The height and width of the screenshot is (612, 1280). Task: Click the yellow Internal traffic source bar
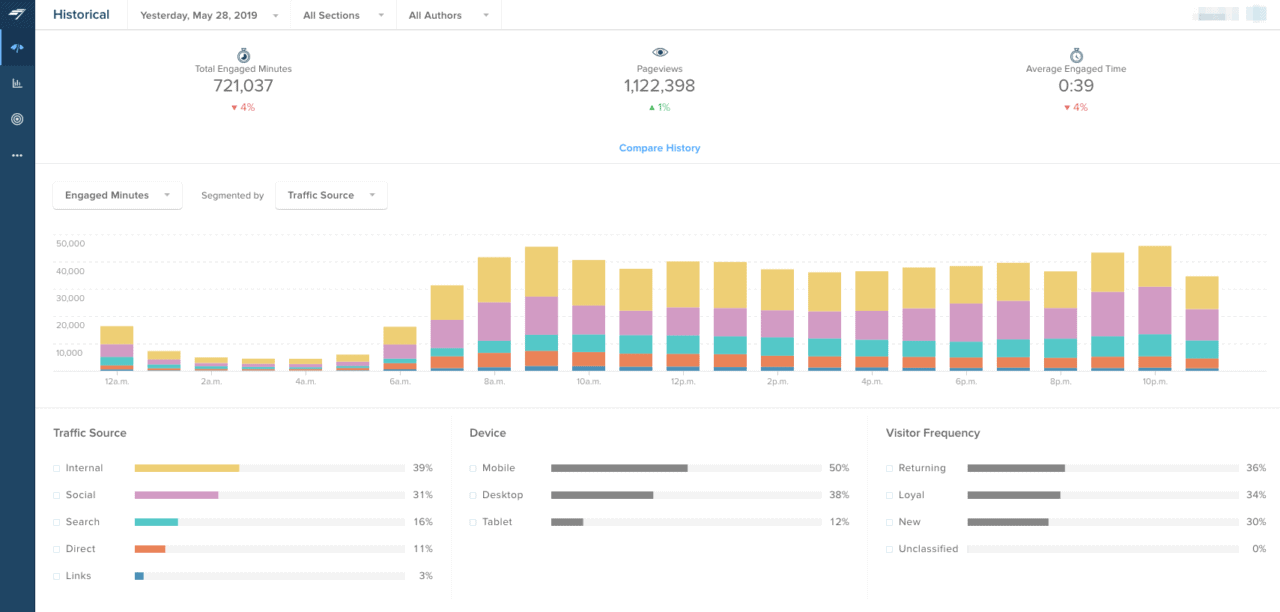(x=185, y=467)
